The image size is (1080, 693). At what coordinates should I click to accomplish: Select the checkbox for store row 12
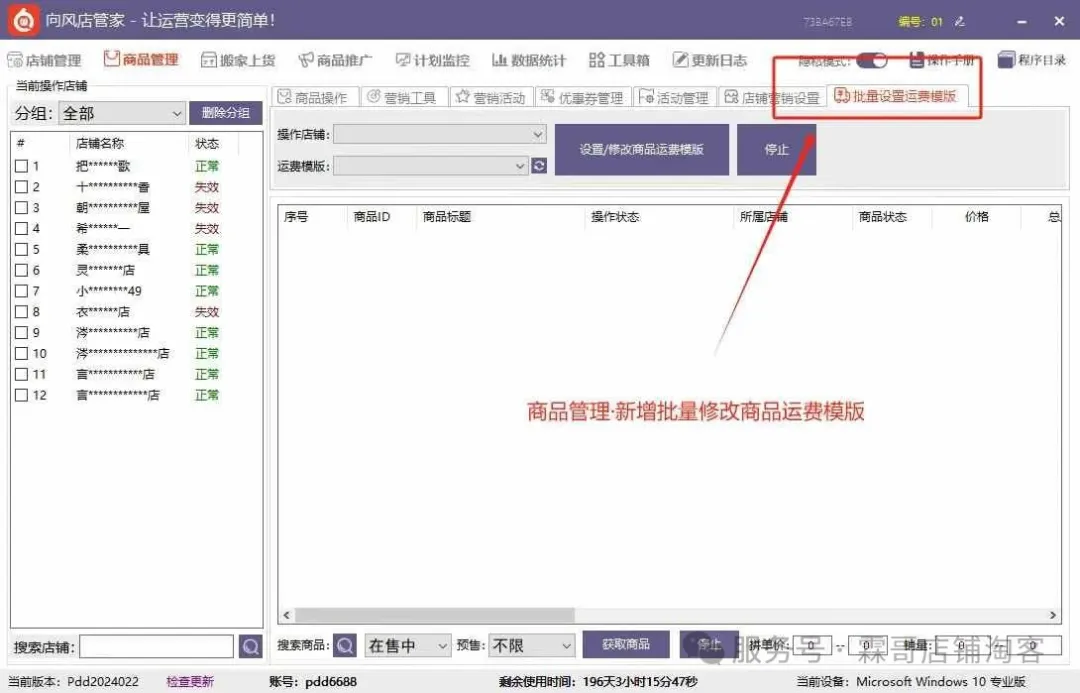[21, 395]
